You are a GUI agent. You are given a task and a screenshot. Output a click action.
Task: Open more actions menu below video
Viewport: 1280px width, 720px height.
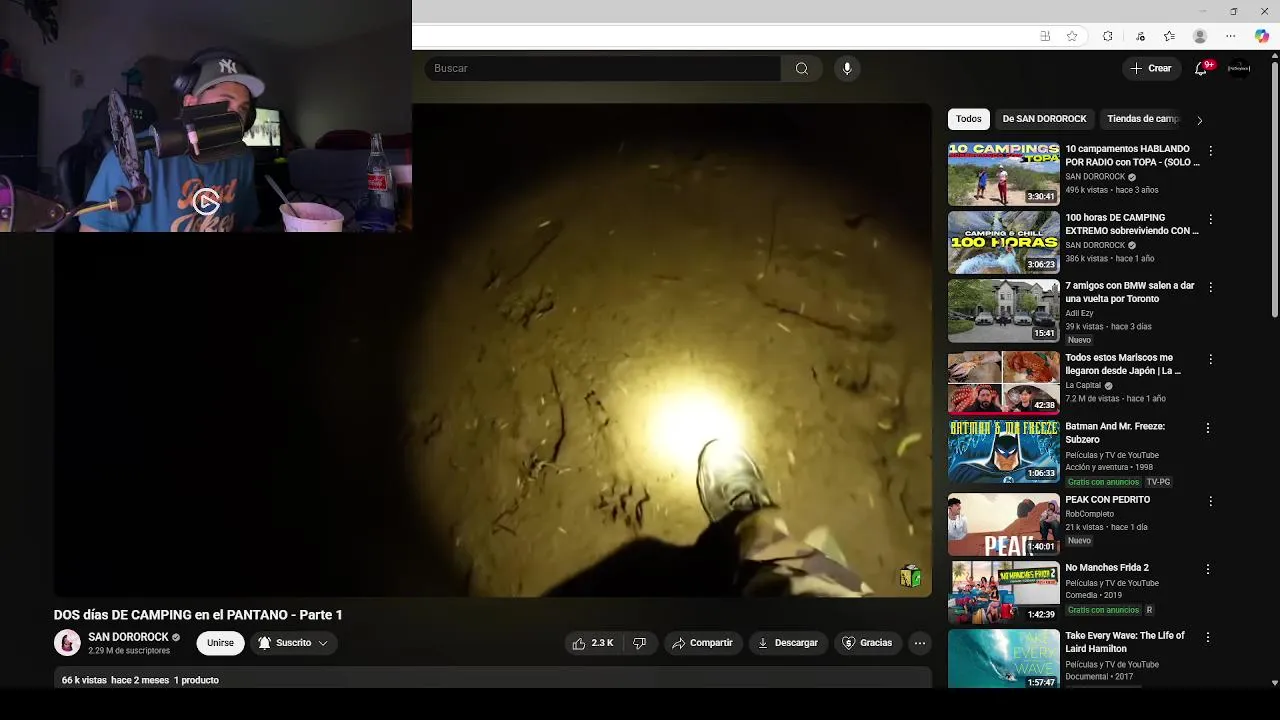920,643
